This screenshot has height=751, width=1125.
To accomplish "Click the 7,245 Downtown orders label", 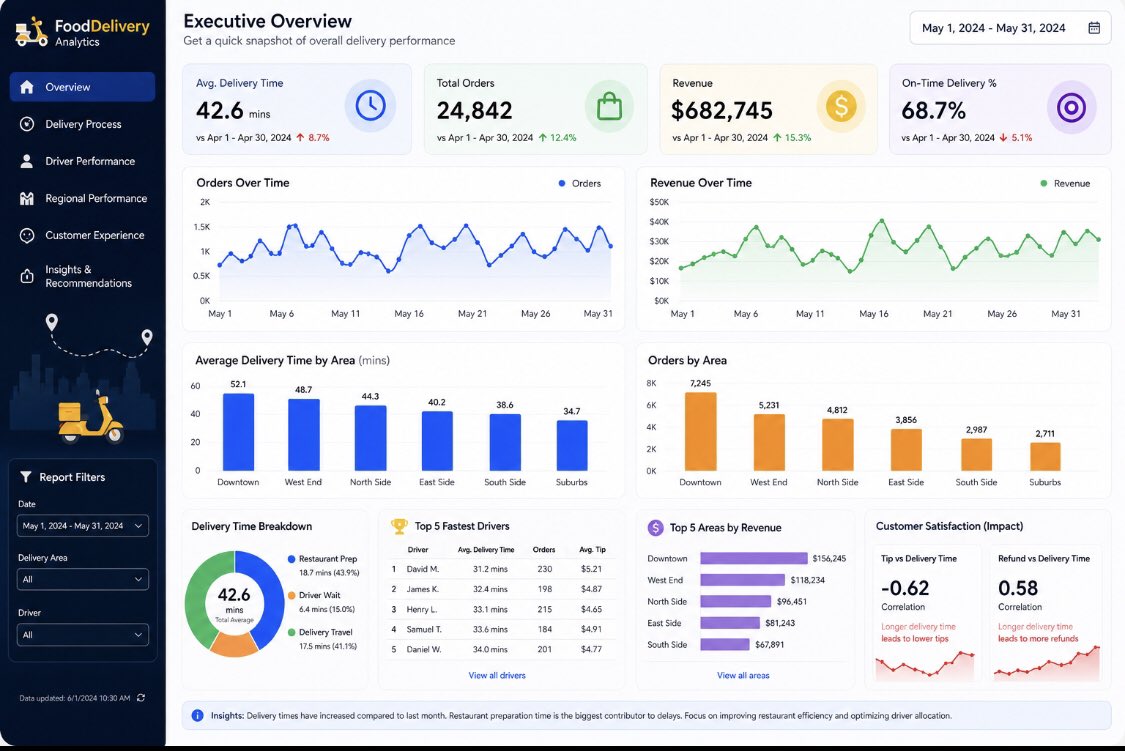I will 700,383.
